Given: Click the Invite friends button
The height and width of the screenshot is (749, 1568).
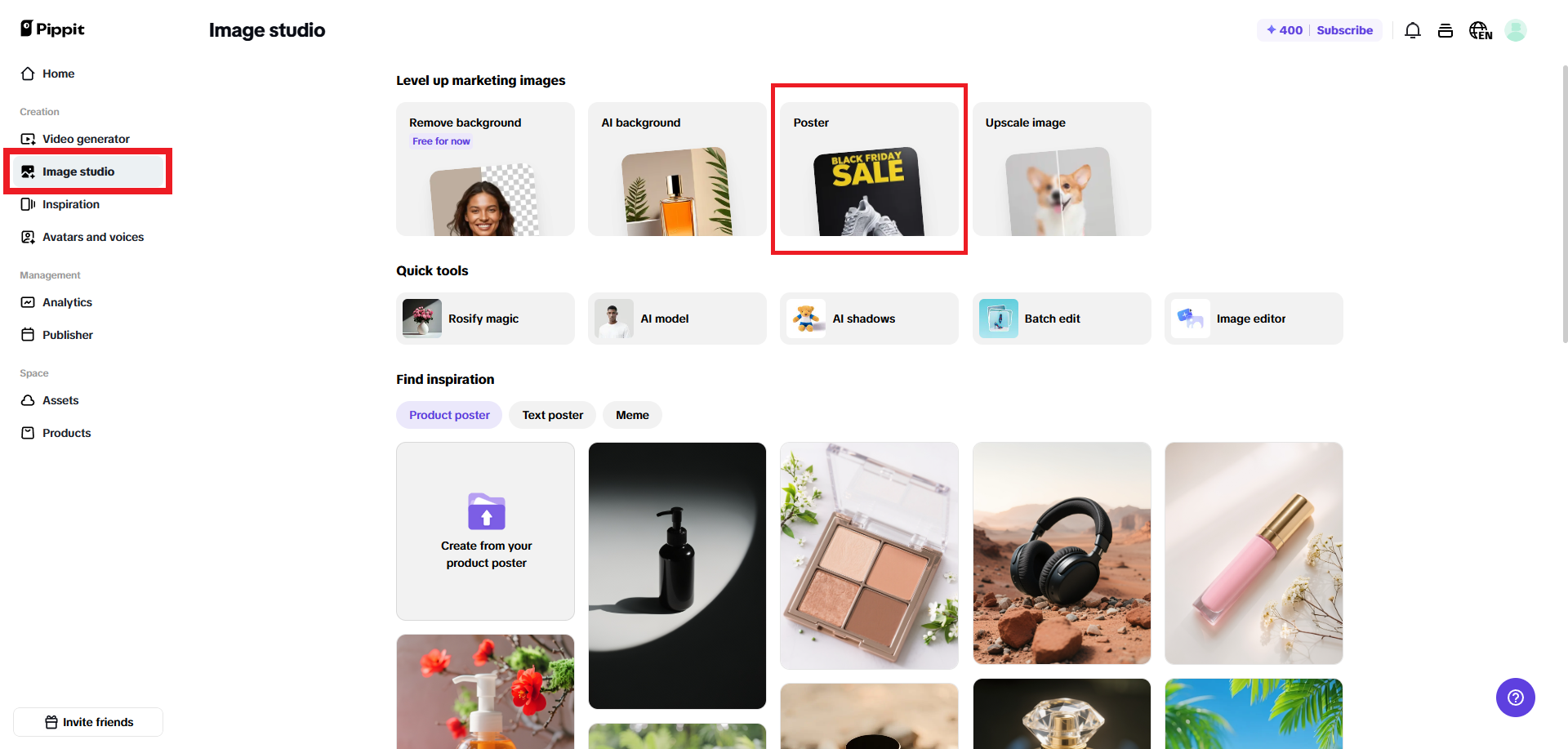Looking at the screenshot, I should 87,721.
